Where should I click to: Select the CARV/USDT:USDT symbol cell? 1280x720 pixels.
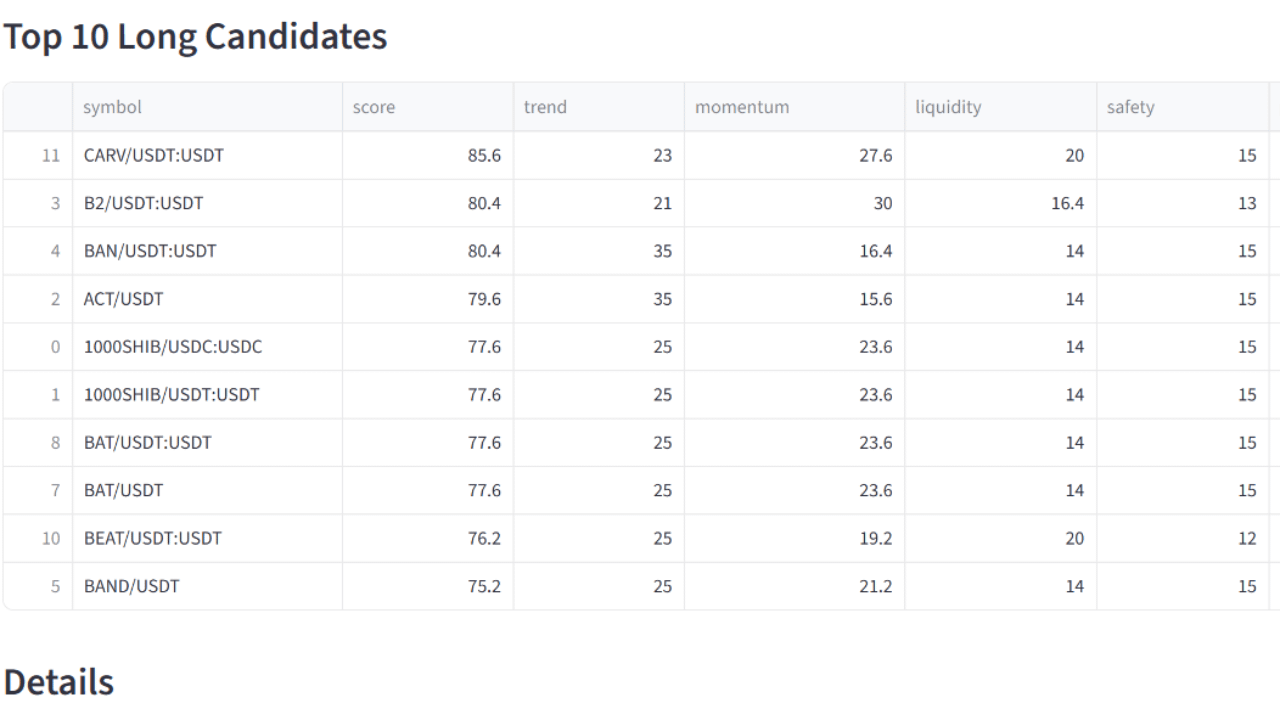pos(154,155)
